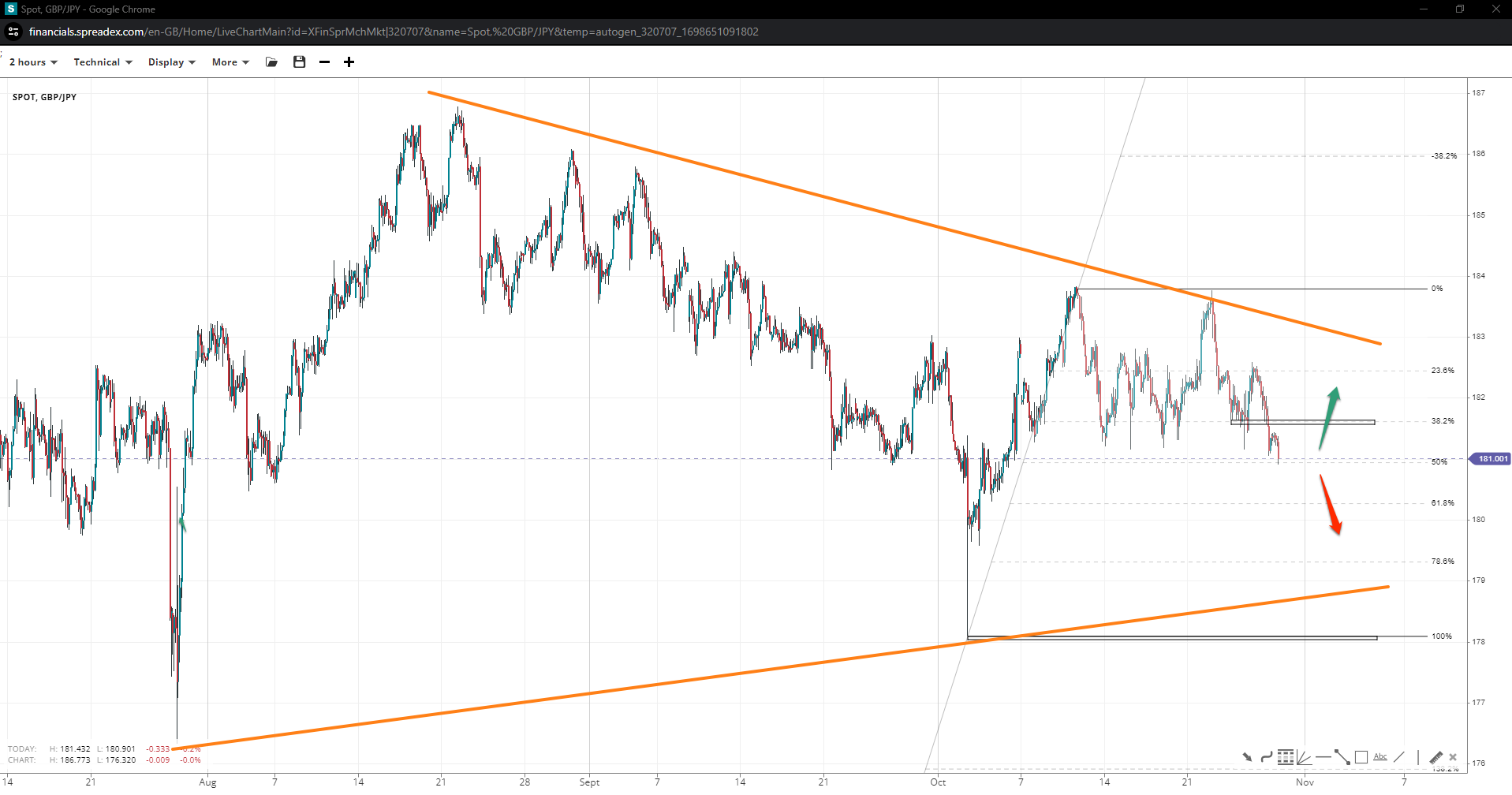Open saved chart folder icon
This screenshot has width=1512, height=795.
coord(271,62)
